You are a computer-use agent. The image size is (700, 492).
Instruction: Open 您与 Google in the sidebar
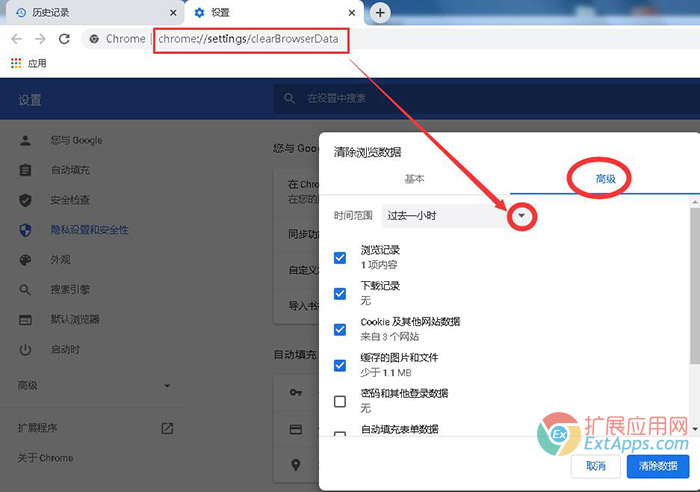pos(76,141)
